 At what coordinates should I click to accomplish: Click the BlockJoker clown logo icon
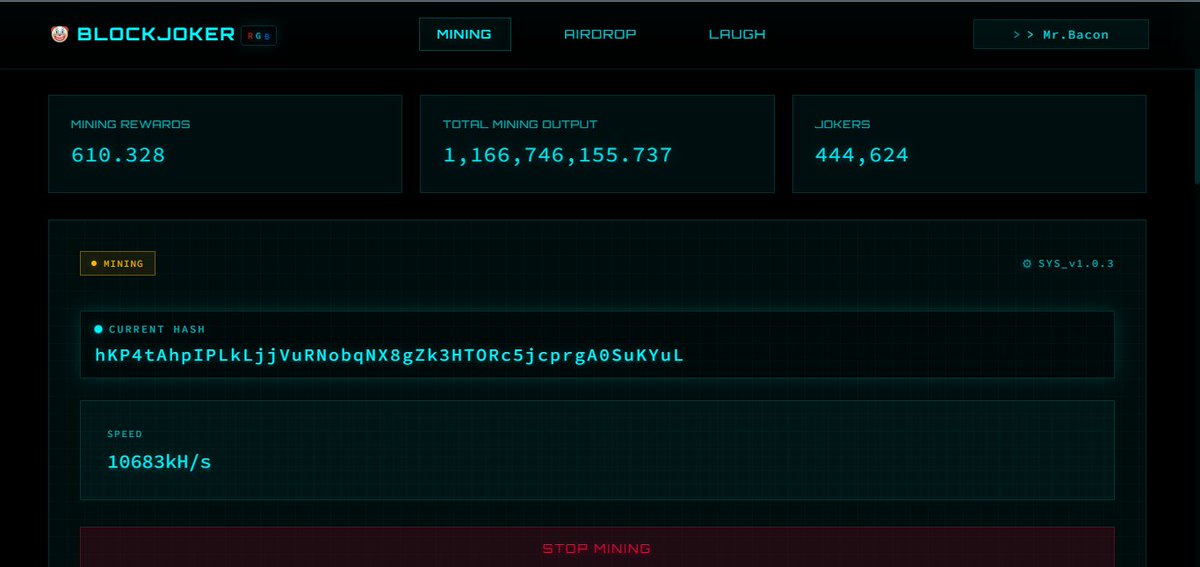(60, 35)
